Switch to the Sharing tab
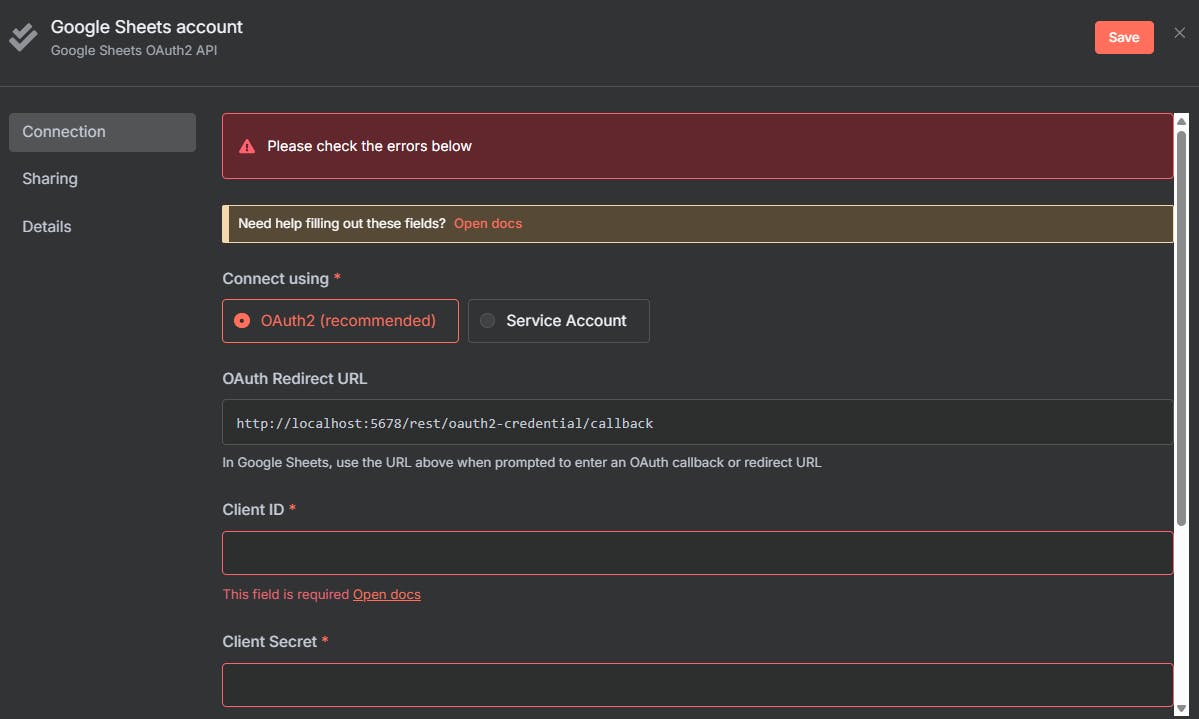1199x719 pixels. click(50, 179)
